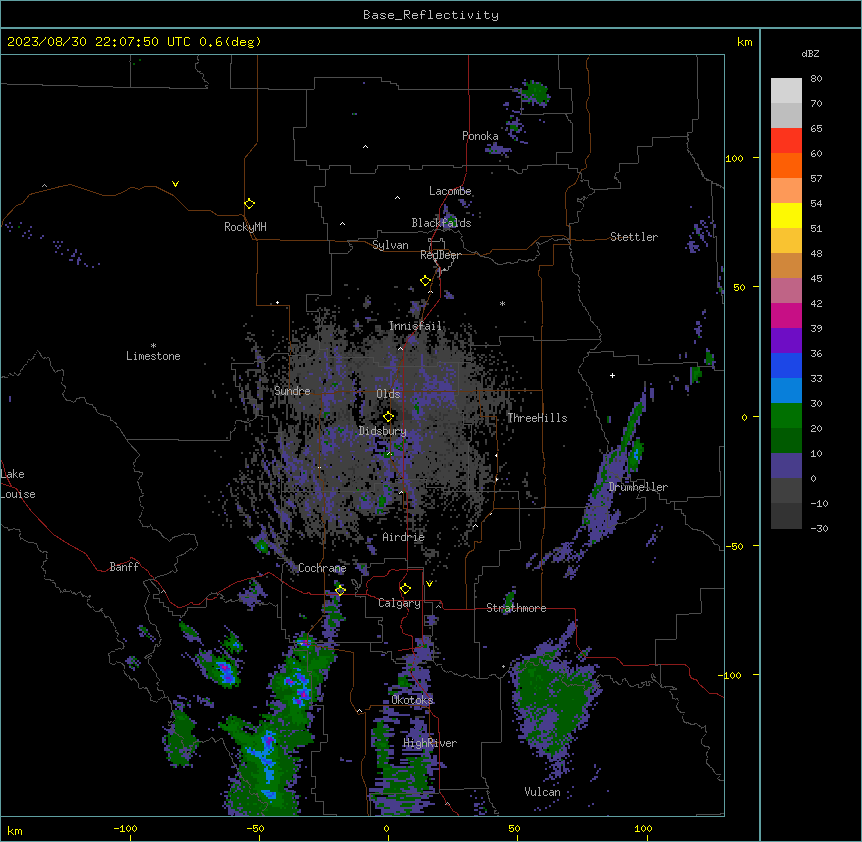Click the pink 42–45 dBZ legend swatch
This screenshot has height=842, width=862.
click(786, 290)
